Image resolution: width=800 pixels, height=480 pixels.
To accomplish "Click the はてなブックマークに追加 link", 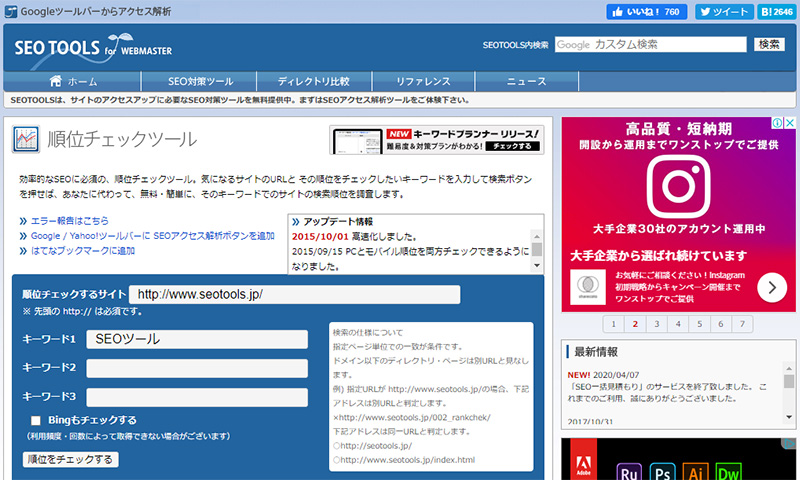I will [x=83, y=250].
